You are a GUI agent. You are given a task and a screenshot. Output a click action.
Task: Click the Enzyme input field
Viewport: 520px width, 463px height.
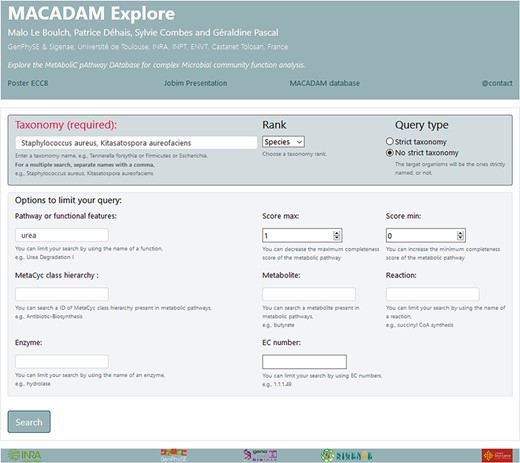62,361
